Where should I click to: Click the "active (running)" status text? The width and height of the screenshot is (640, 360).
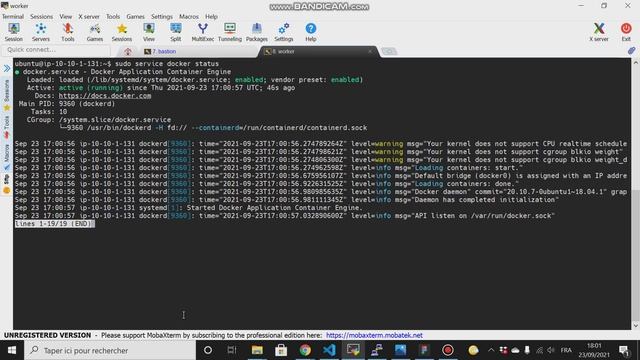91,88
